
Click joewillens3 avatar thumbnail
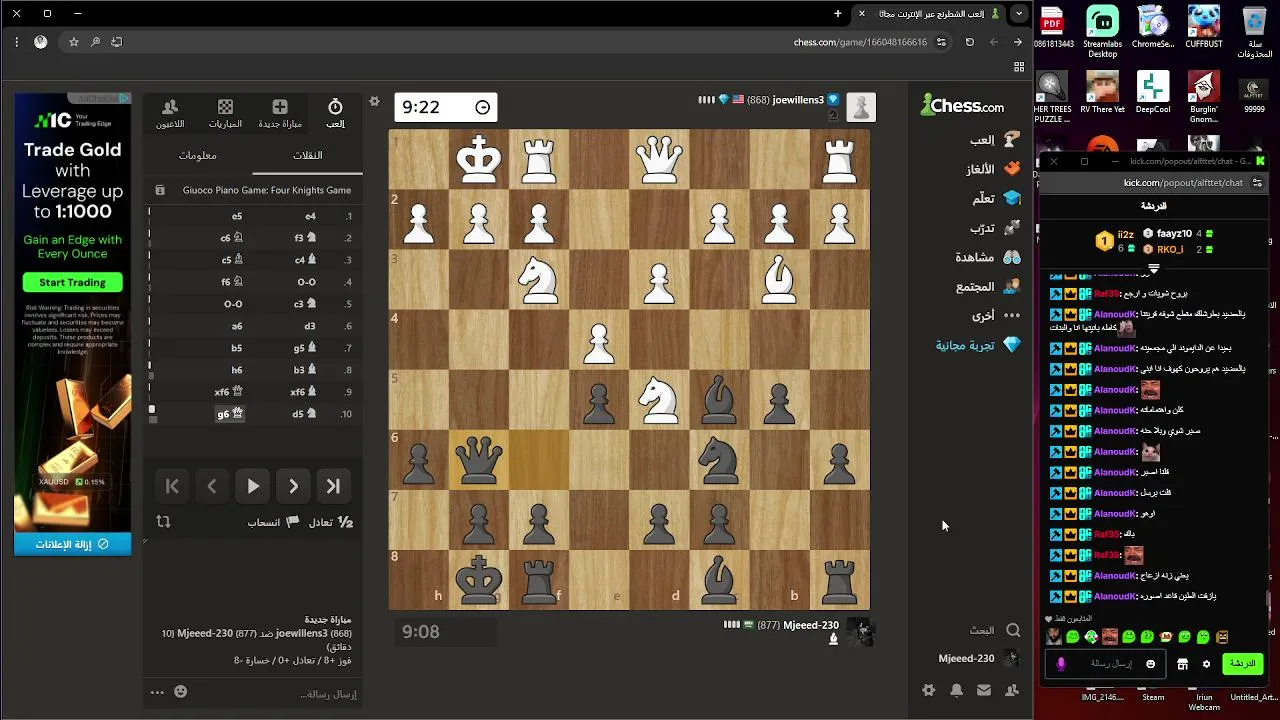tap(861, 107)
